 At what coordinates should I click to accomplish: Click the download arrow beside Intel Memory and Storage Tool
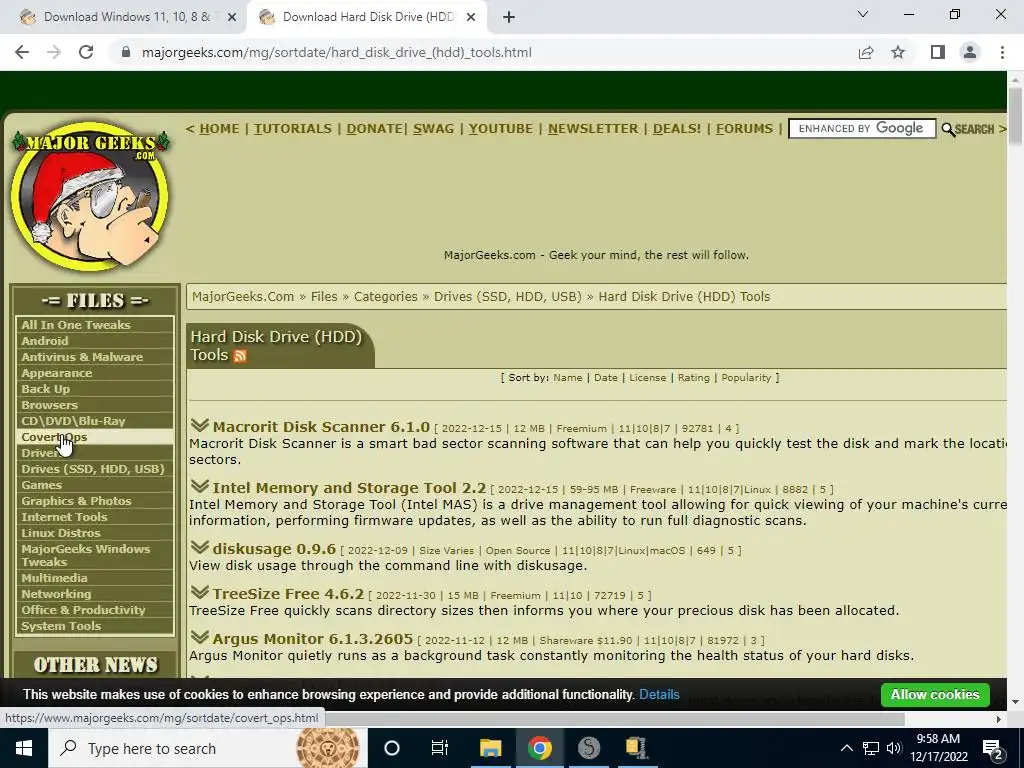tap(200, 487)
